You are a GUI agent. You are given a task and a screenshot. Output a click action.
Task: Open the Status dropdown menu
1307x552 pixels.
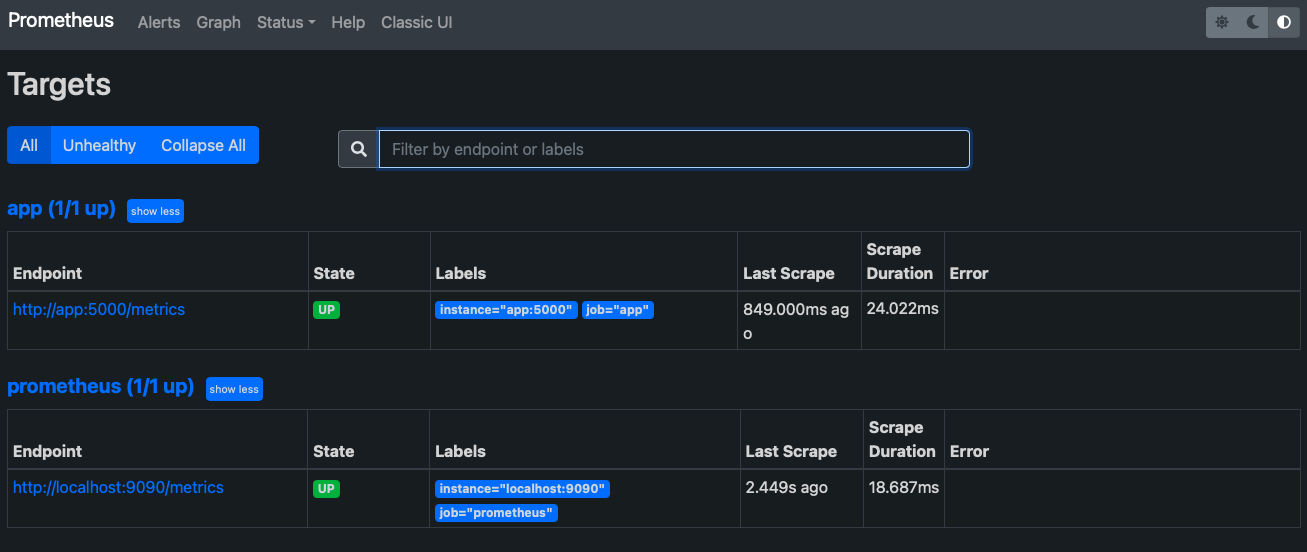286,22
